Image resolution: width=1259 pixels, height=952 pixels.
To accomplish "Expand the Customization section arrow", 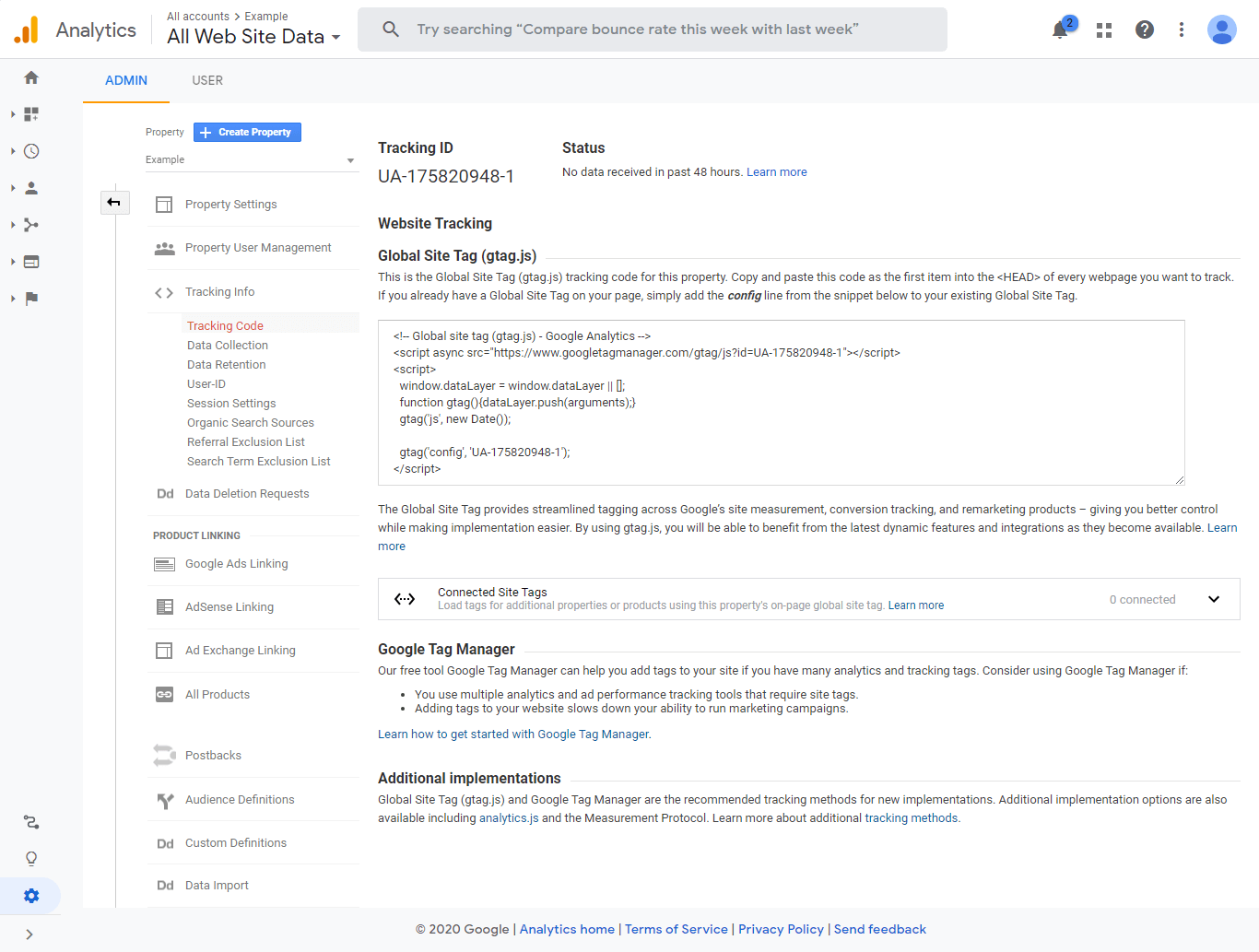I will pyautogui.click(x=13, y=114).
